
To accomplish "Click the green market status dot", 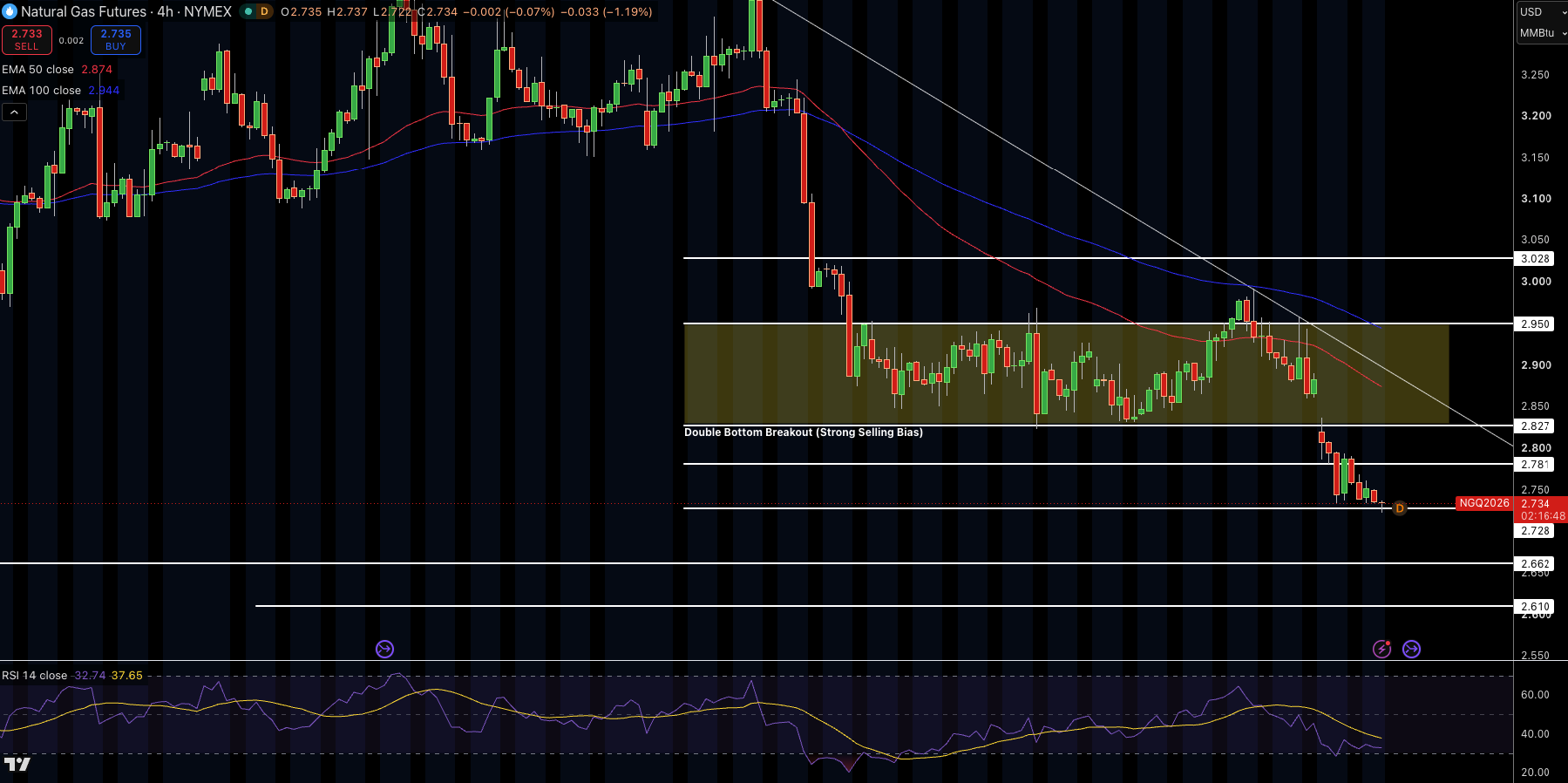I will (248, 11).
